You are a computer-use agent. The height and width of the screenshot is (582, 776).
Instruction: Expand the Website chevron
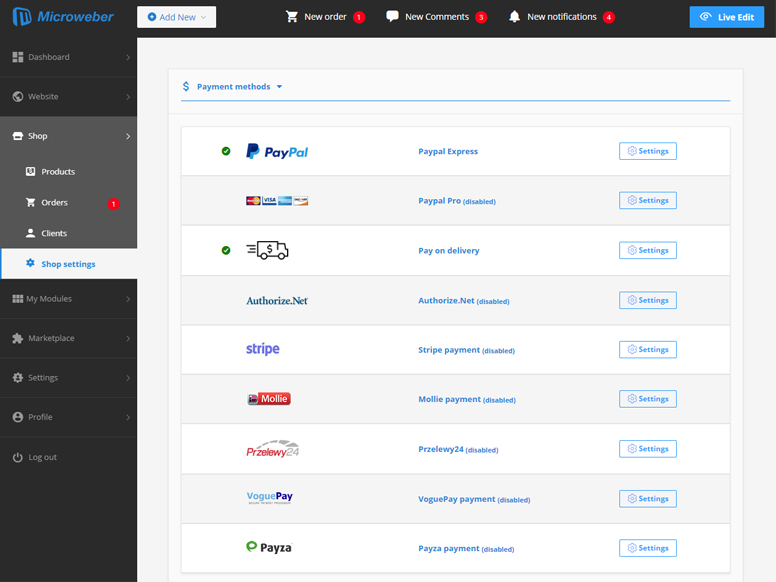128,97
